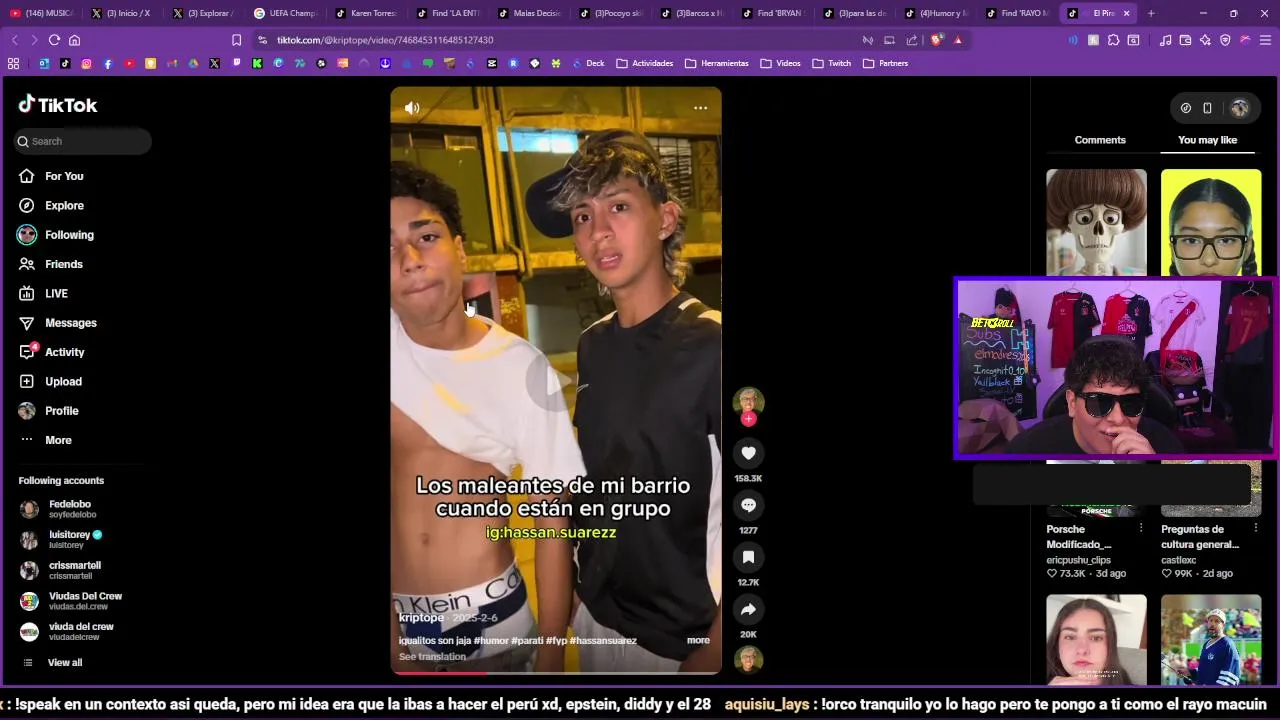Click the #hassansuarez hashtag in caption
The image size is (1280, 720).
tap(603, 640)
